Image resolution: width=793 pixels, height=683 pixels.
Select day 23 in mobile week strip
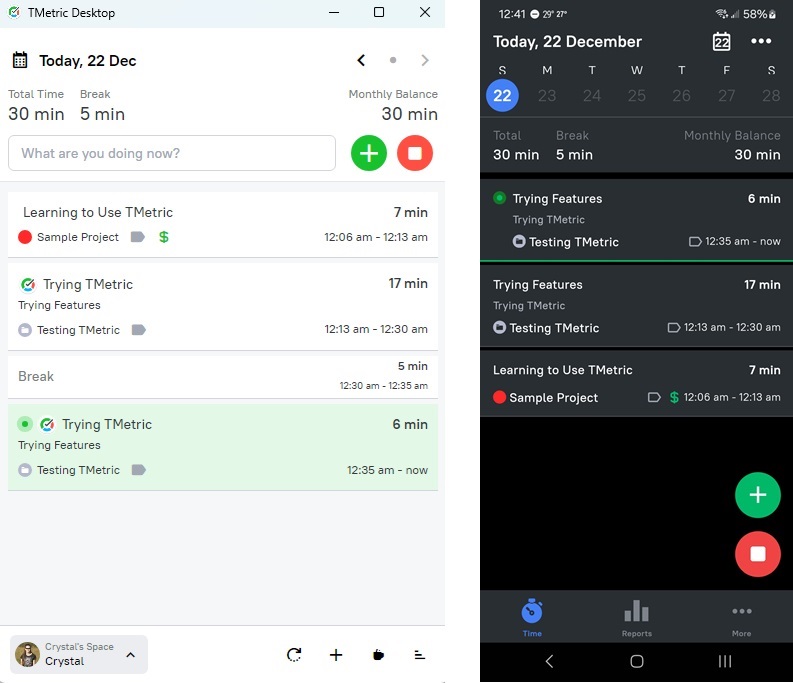click(x=547, y=95)
